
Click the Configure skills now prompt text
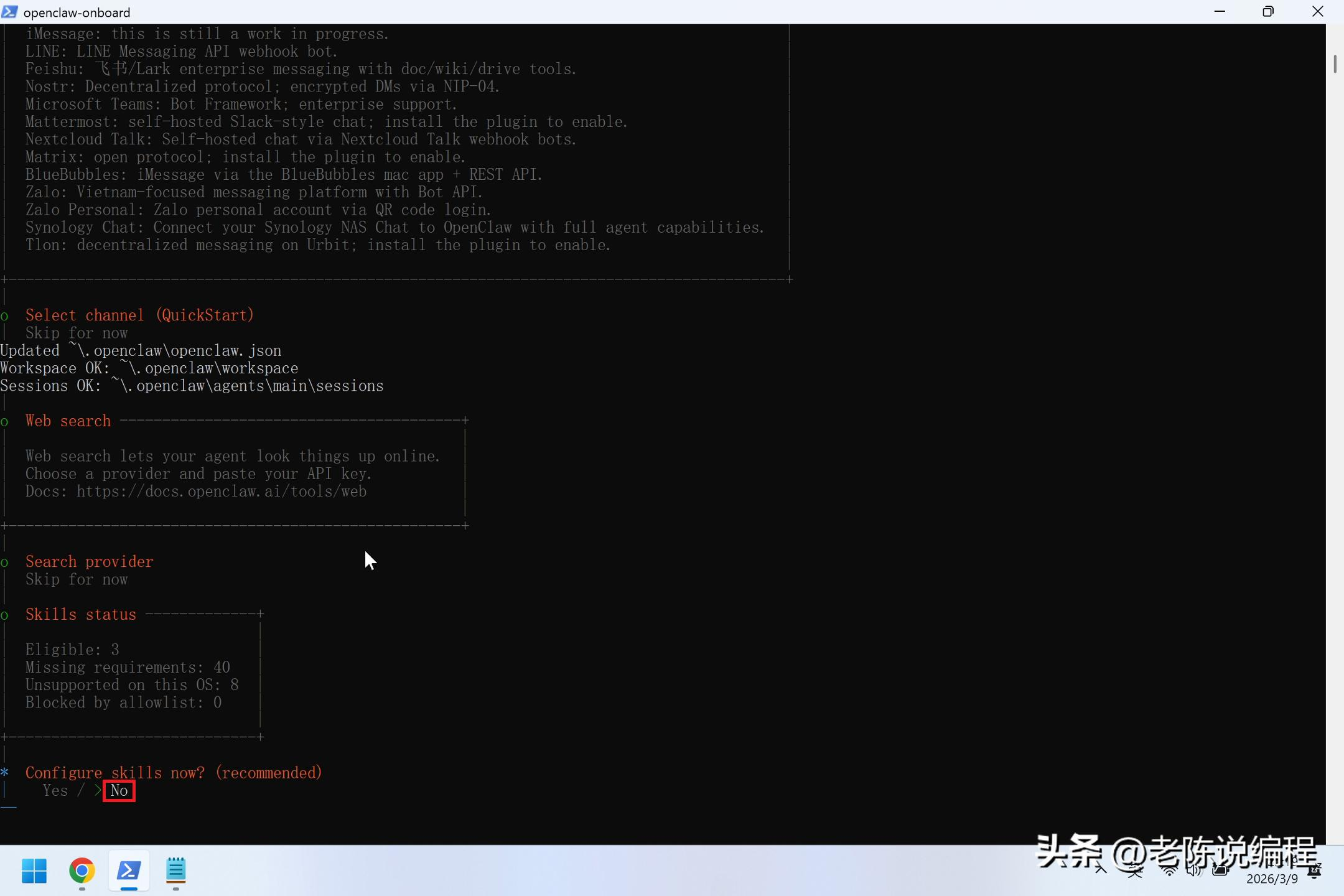(174, 773)
